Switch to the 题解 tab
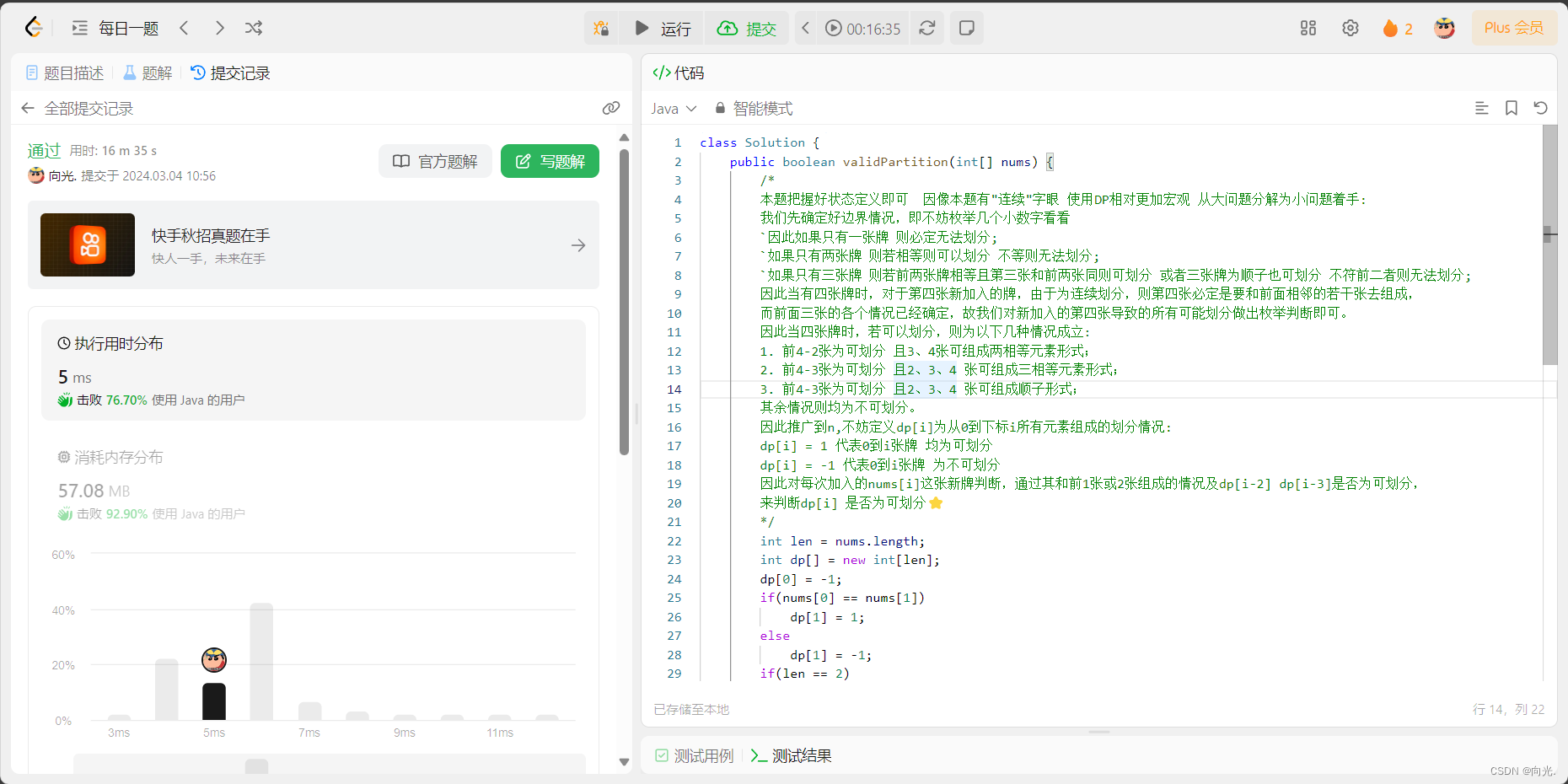The image size is (1568, 784). 148,73
